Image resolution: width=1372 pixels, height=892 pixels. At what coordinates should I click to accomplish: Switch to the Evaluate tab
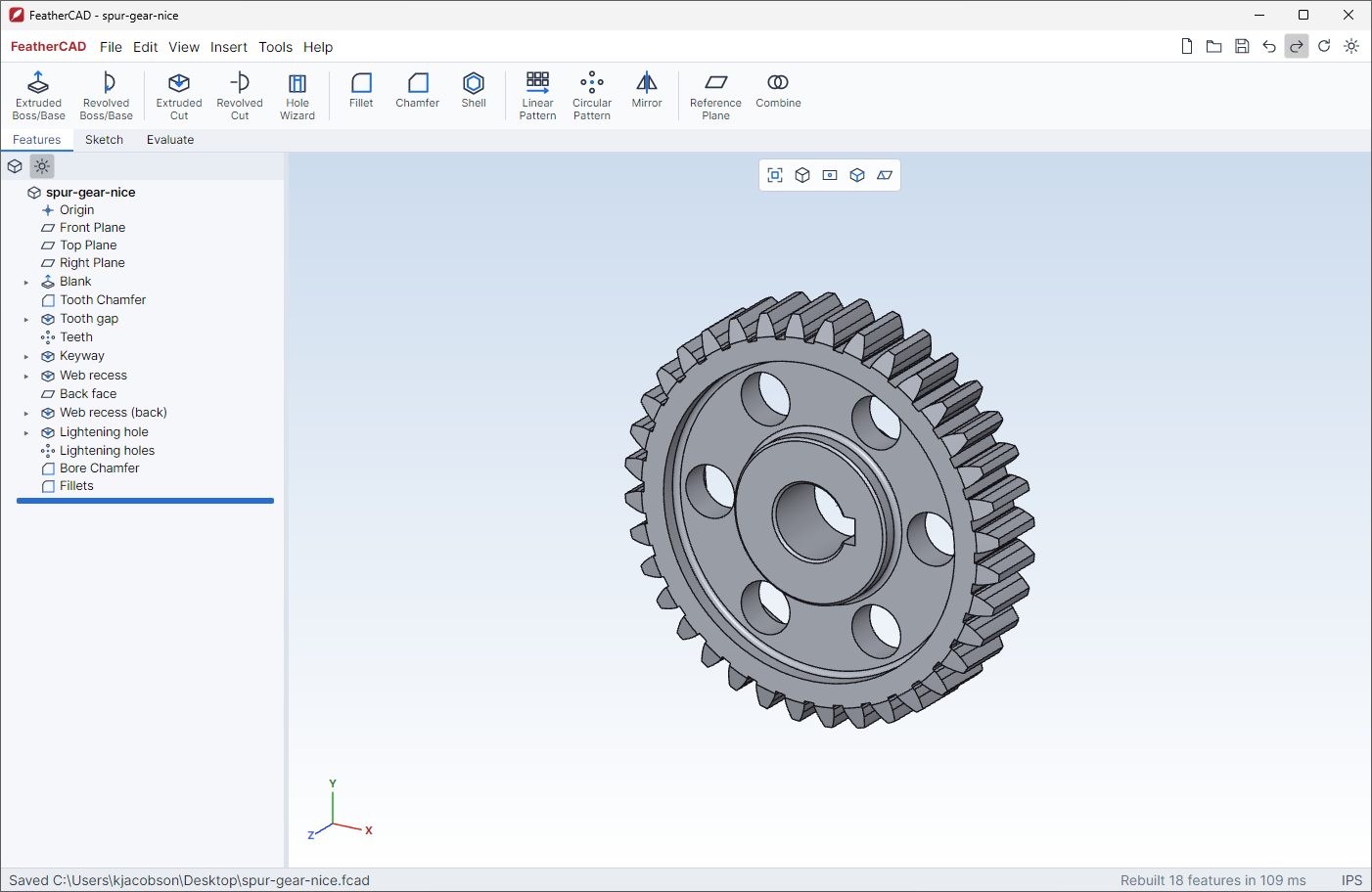[170, 140]
